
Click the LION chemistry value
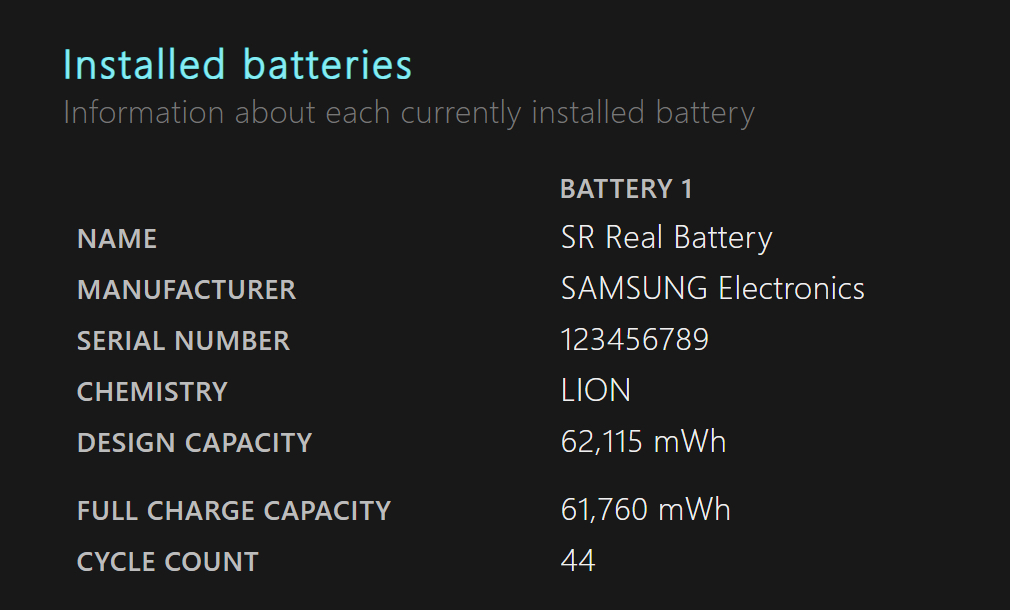click(596, 391)
